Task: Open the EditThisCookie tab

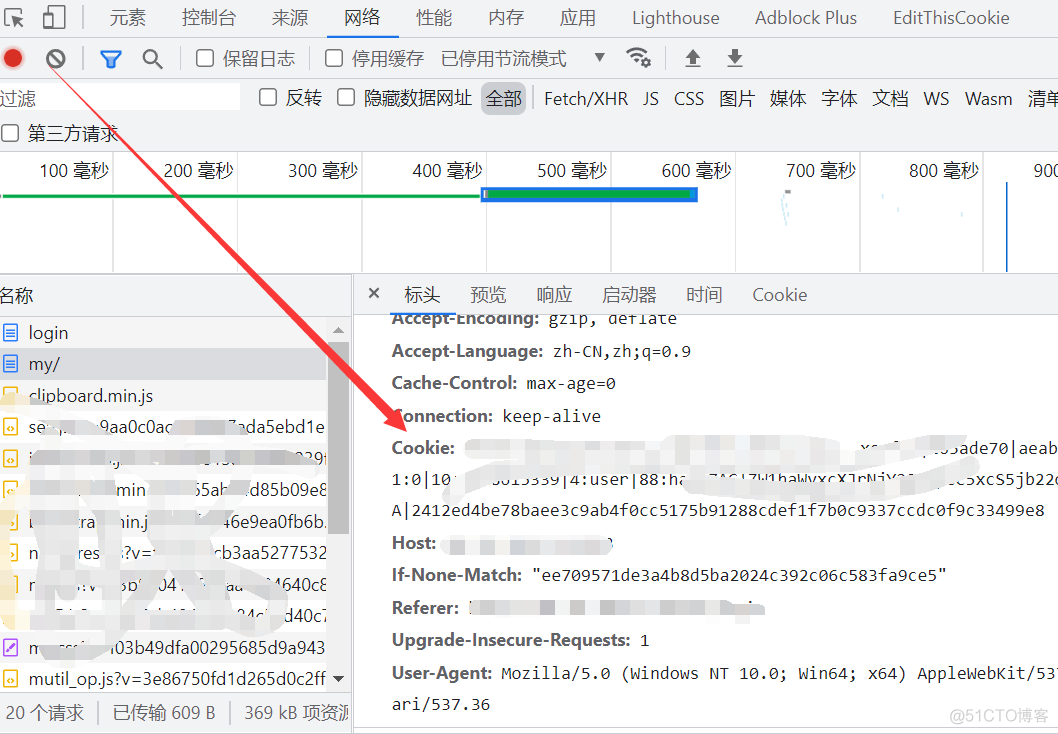Action: pos(951,18)
